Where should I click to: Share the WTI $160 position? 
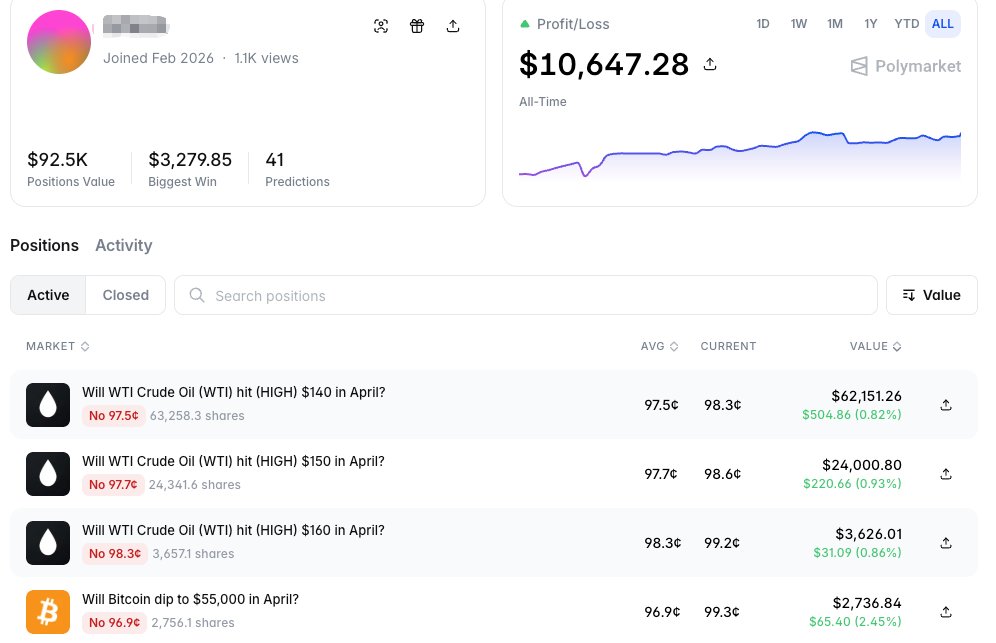coord(946,543)
